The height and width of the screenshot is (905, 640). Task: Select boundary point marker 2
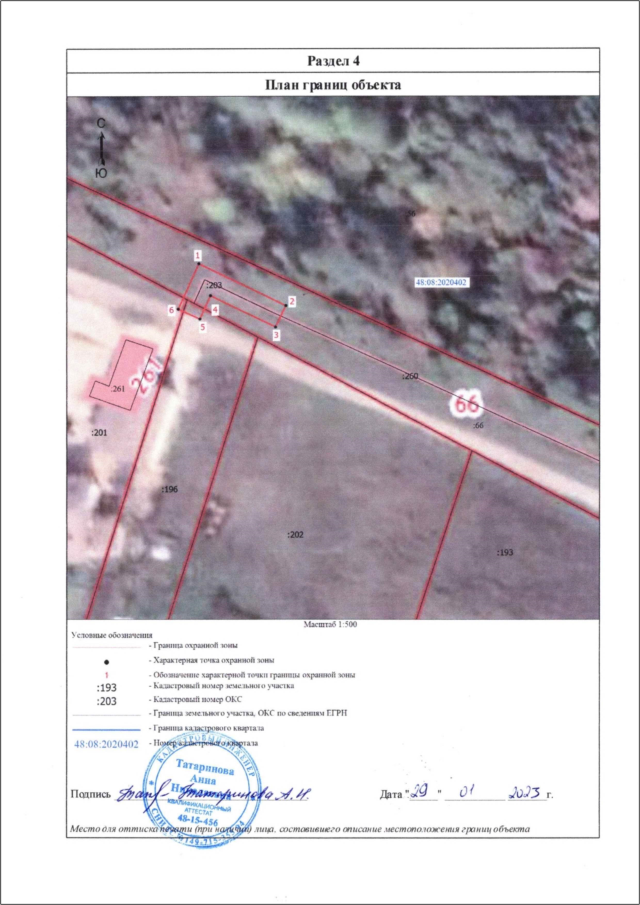[x=292, y=300]
